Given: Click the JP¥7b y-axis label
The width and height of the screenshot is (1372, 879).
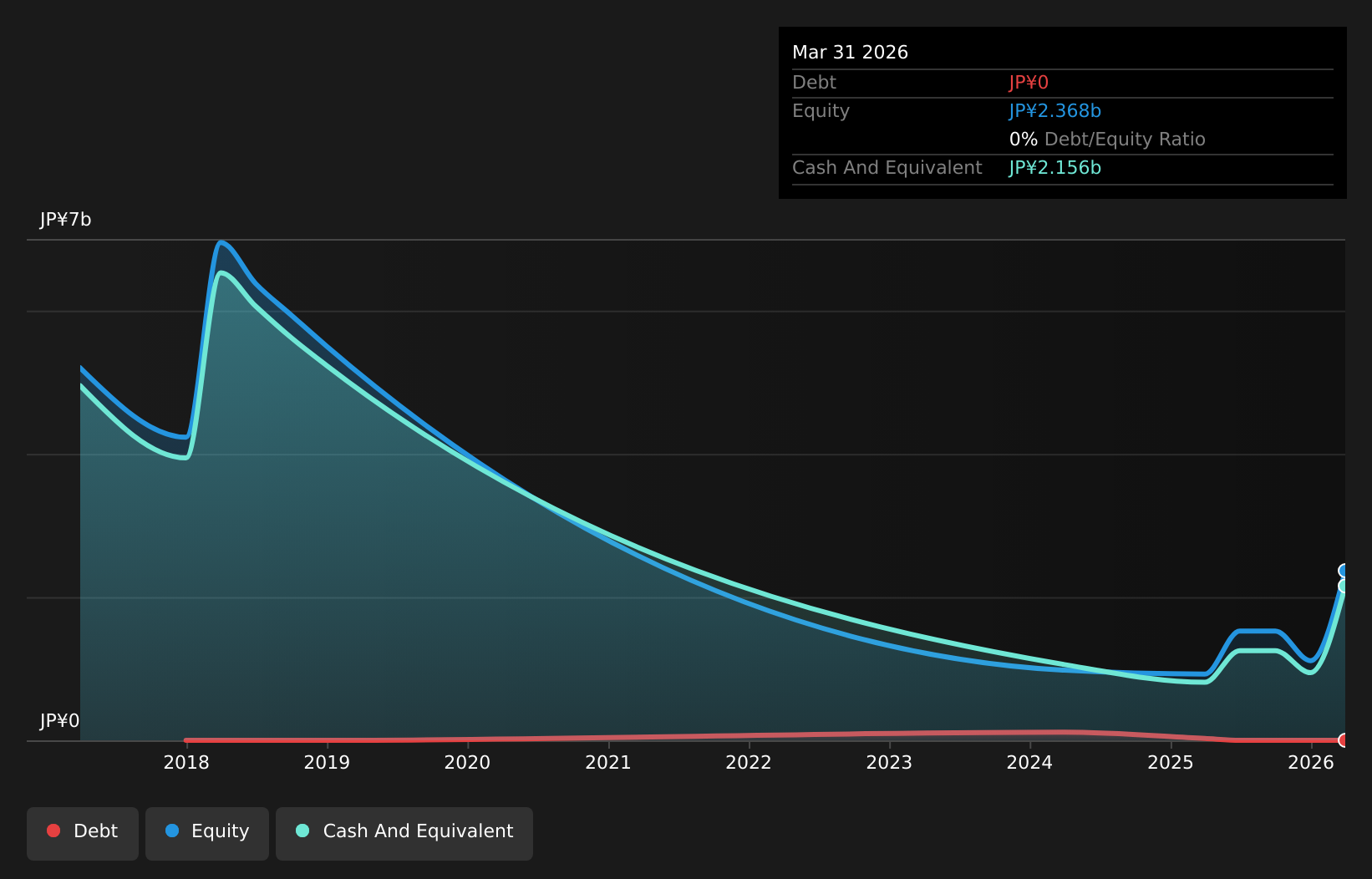Looking at the screenshot, I should tap(66, 220).
